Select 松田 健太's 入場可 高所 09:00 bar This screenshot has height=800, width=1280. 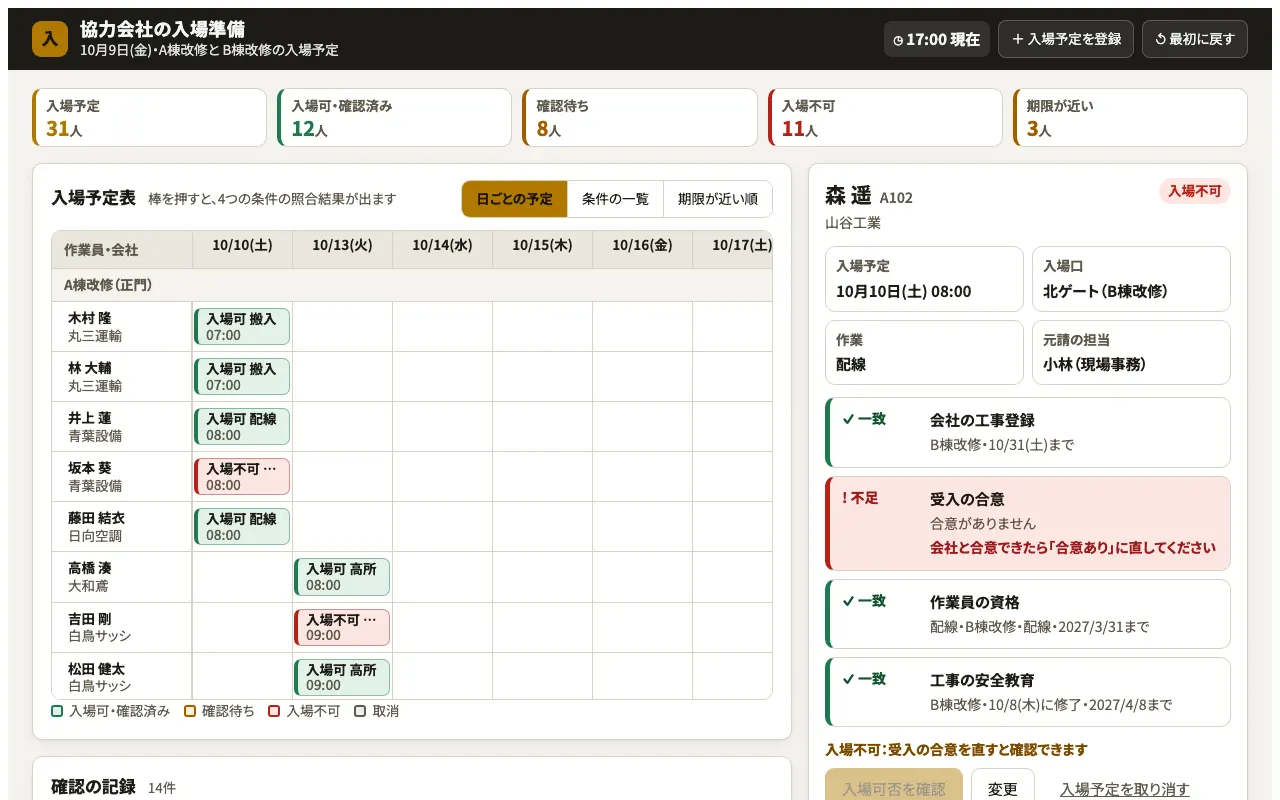tap(342, 677)
